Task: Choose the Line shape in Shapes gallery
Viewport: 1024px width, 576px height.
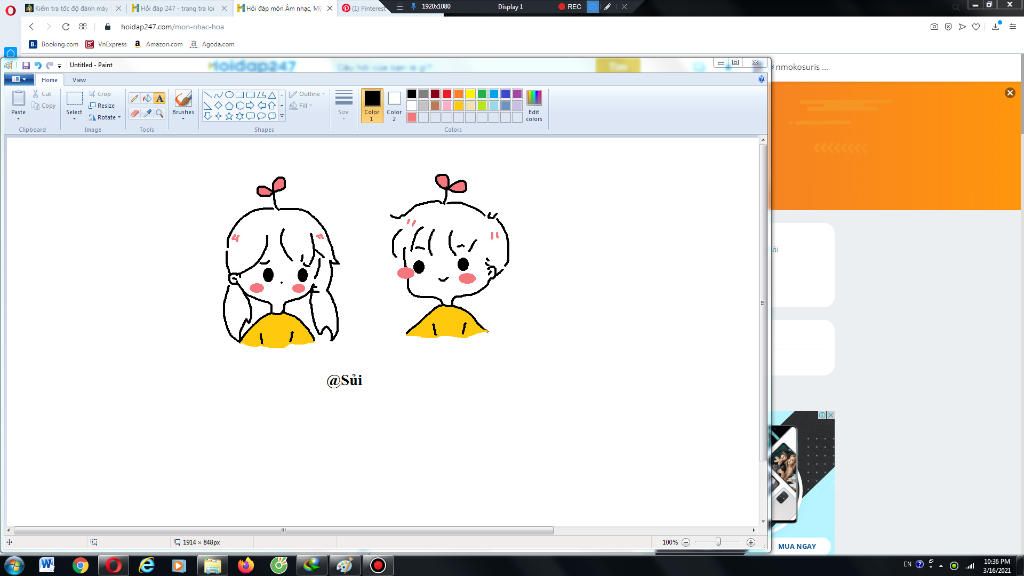Action: coord(207,95)
